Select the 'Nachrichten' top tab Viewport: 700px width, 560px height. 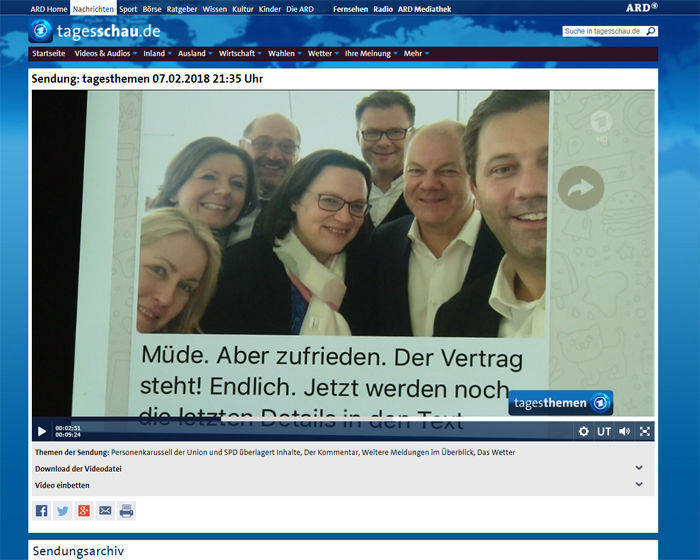93,9
